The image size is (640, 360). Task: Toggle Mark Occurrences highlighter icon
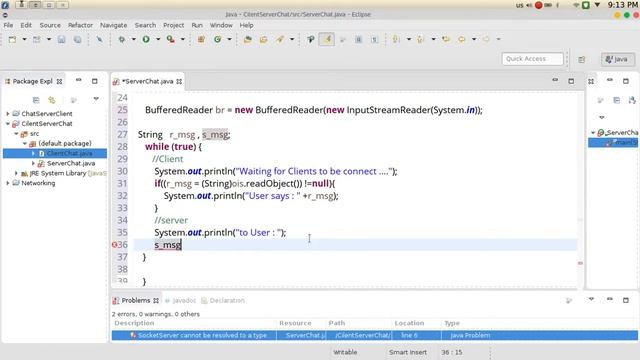327,39
